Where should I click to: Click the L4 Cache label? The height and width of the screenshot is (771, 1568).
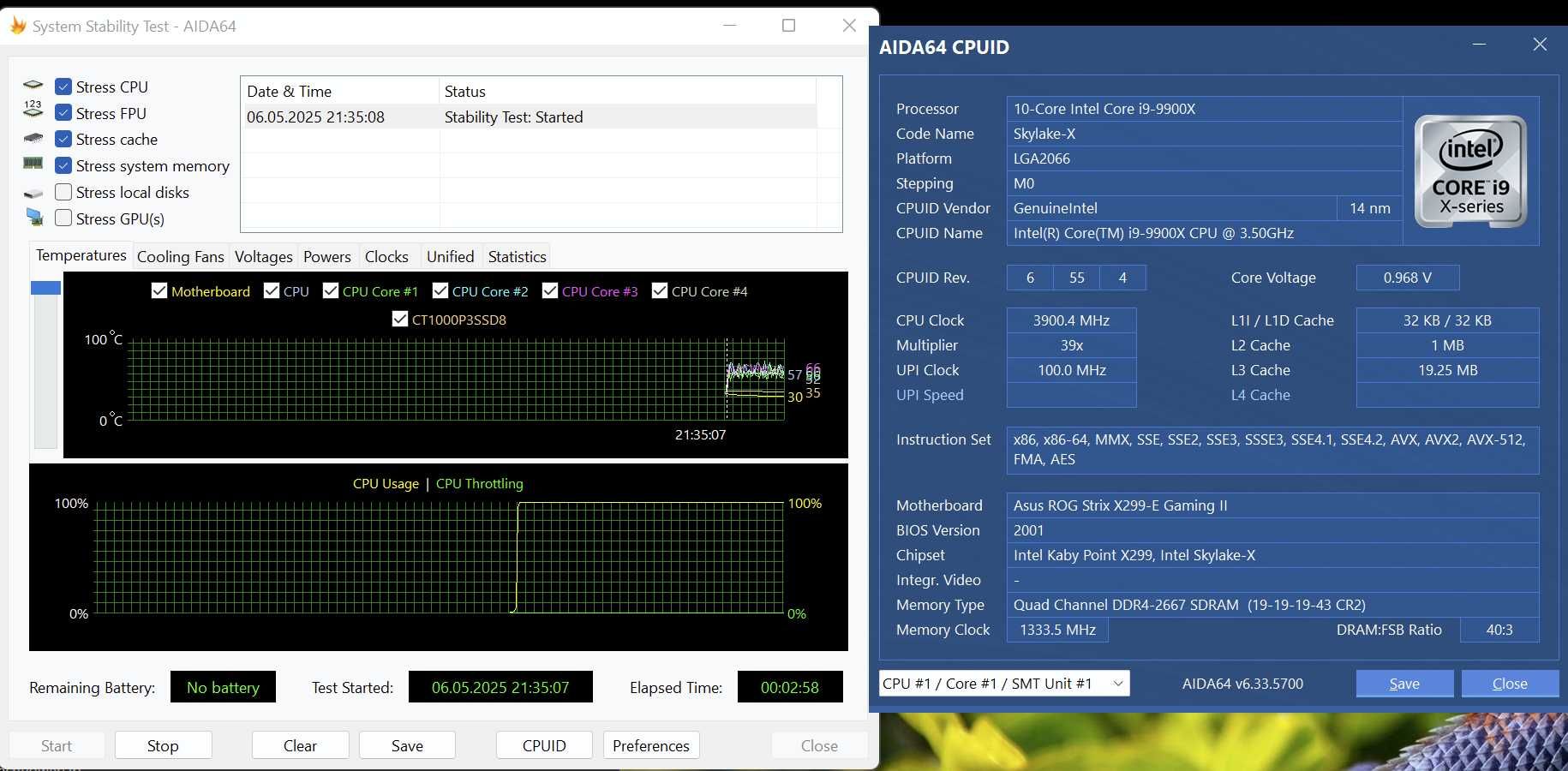[1260, 395]
